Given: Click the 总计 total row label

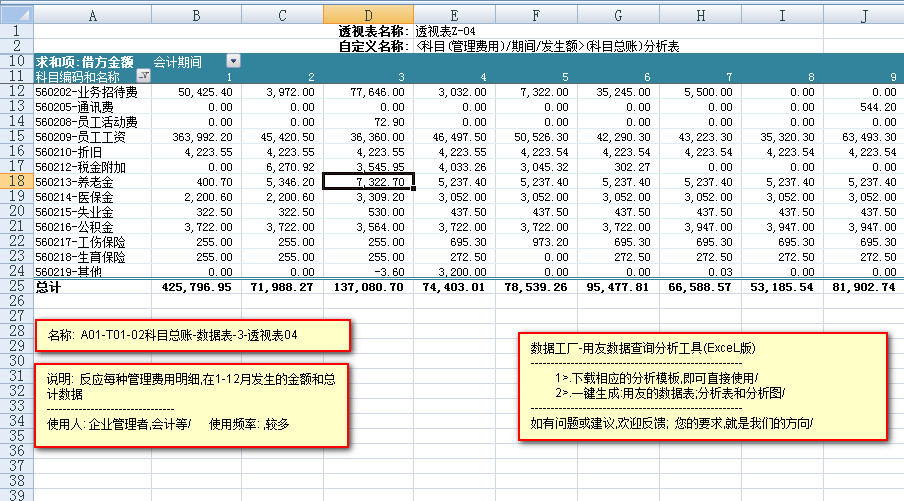Looking at the screenshot, I should [50, 287].
